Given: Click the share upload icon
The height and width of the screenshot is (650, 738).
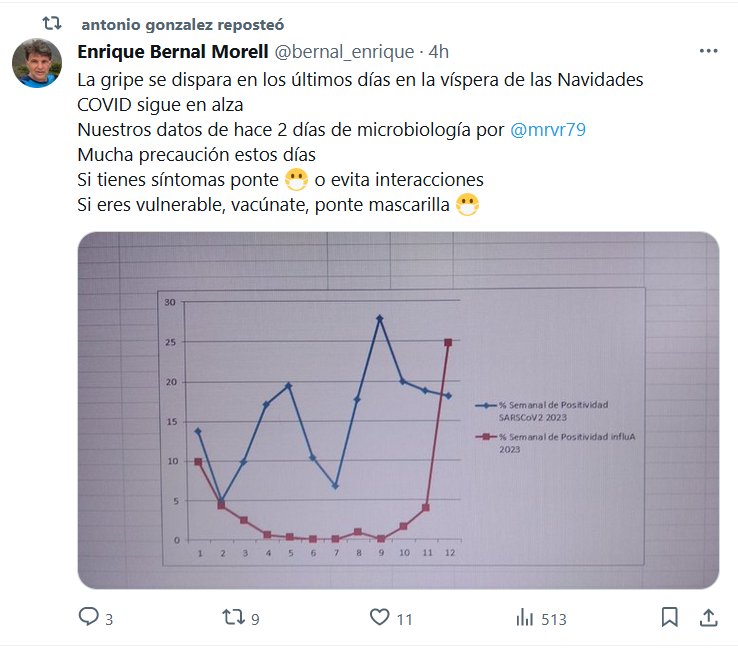Looking at the screenshot, I should [x=707, y=618].
